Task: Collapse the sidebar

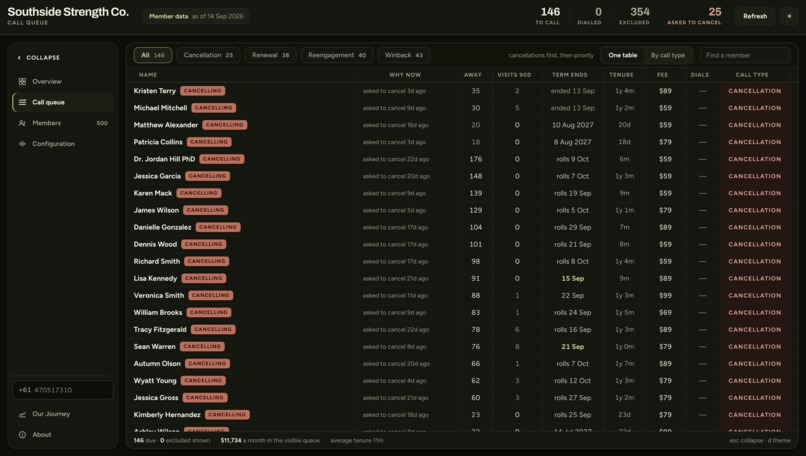Action: [x=39, y=58]
